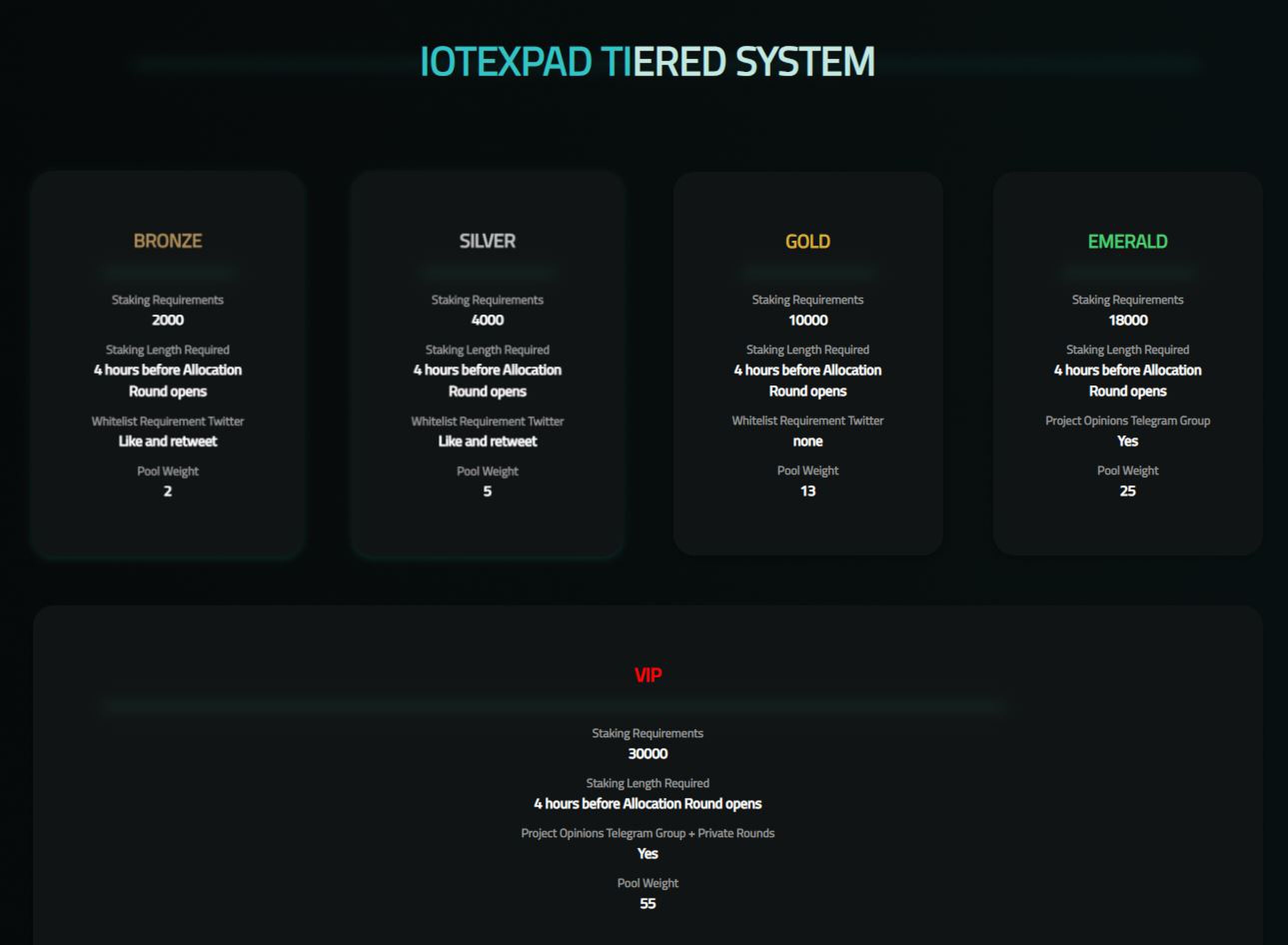Click Gold 'Staking Length Required' label

(x=808, y=350)
